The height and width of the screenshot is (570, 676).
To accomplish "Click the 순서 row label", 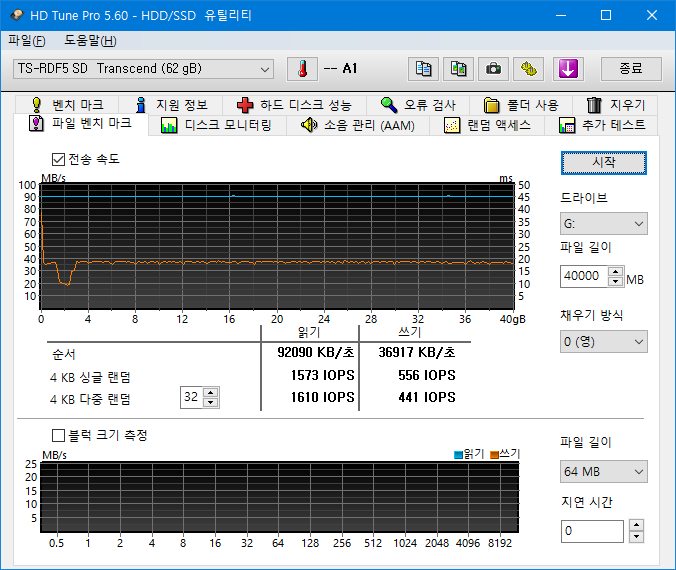I will (x=64, y=354).
